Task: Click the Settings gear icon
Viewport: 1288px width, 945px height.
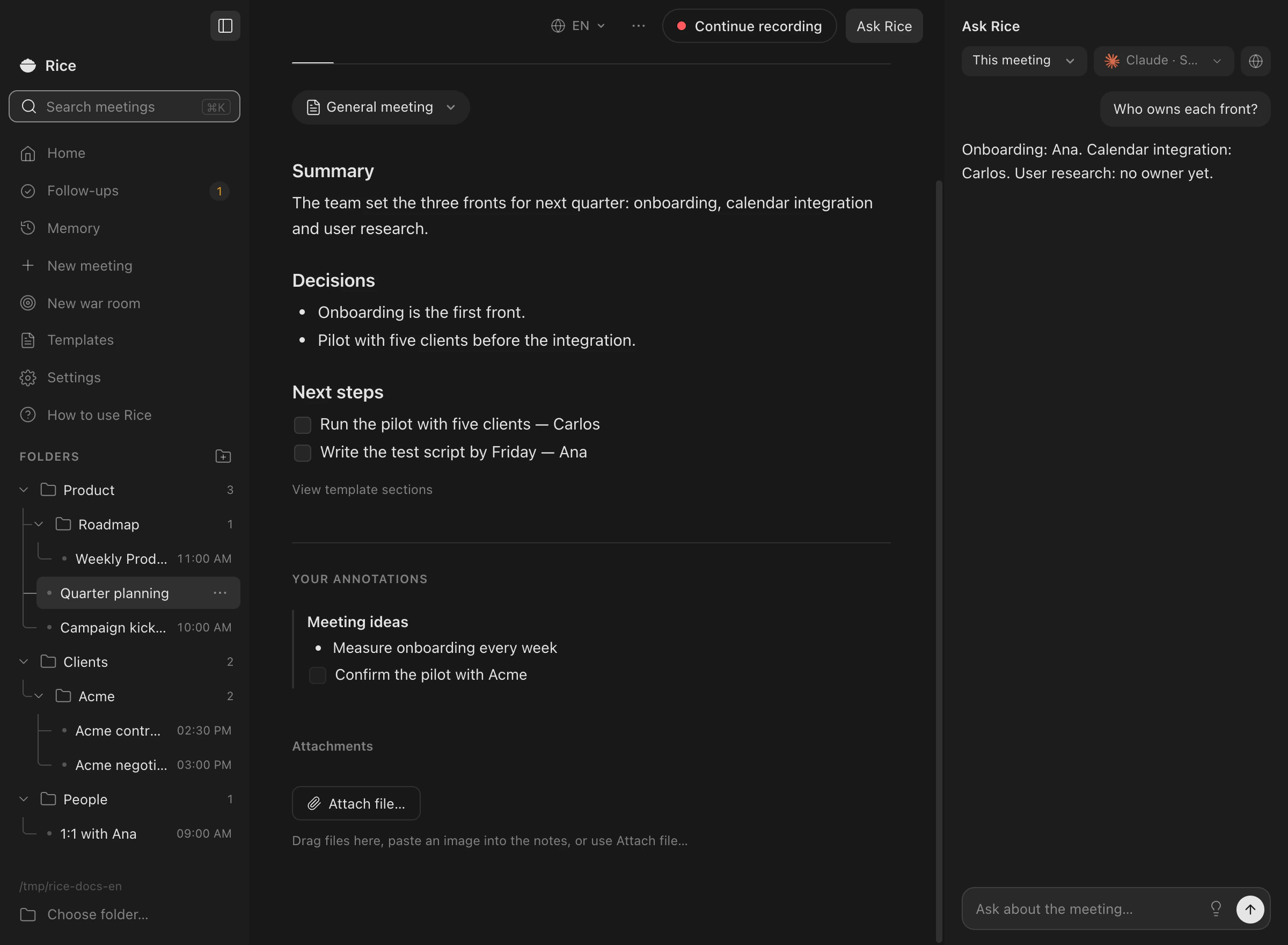Action: (x=27, y=377)
